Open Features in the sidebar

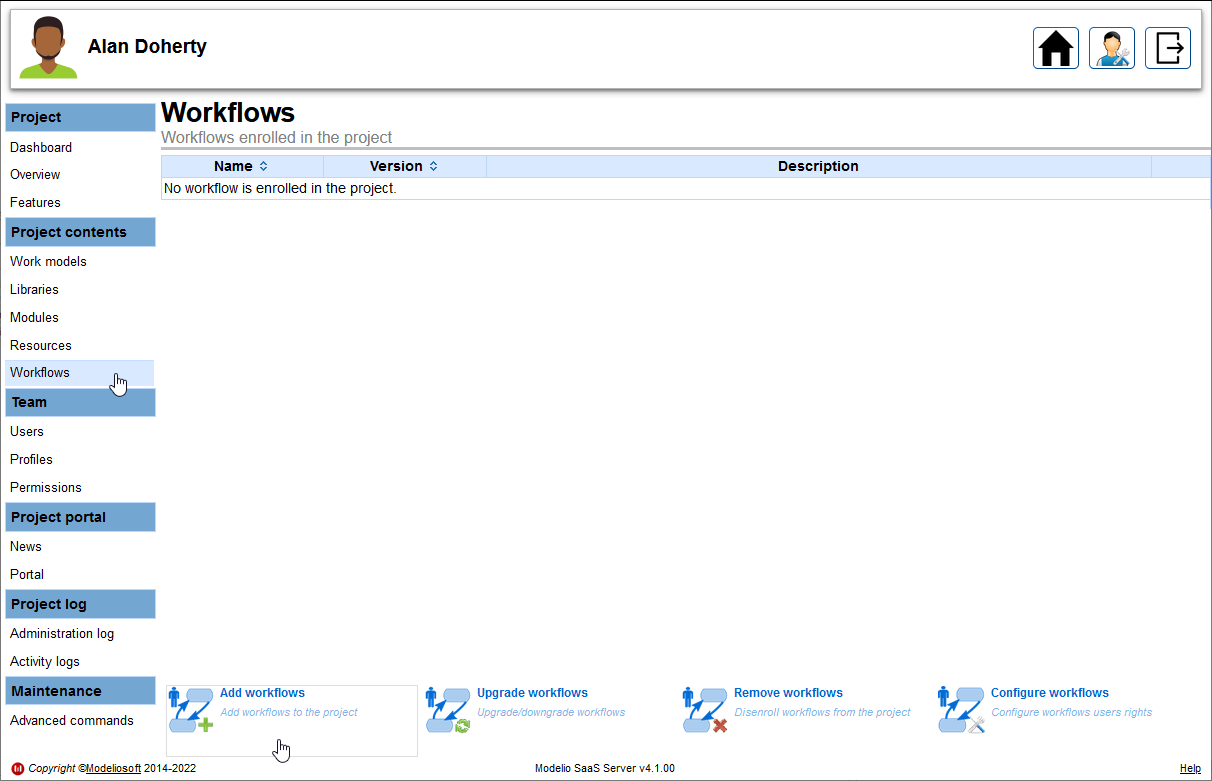click(x=35, y=202)
